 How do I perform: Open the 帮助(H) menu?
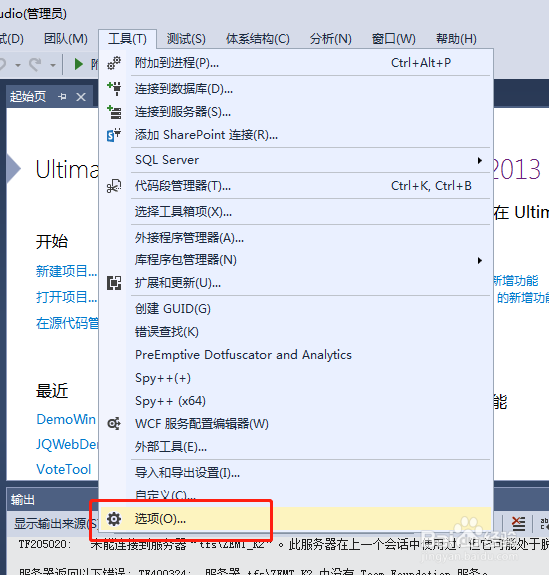(456, 39)
